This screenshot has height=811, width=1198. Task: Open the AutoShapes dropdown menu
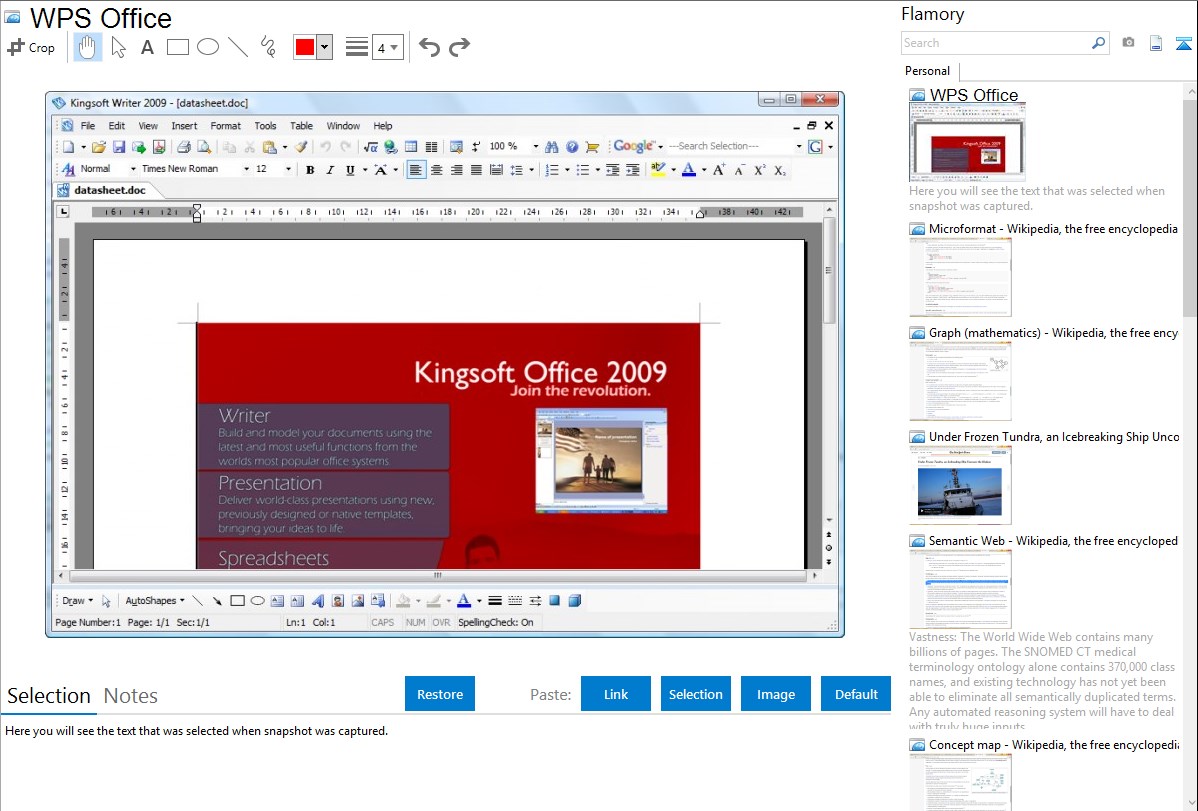click(x=155, y=601)
